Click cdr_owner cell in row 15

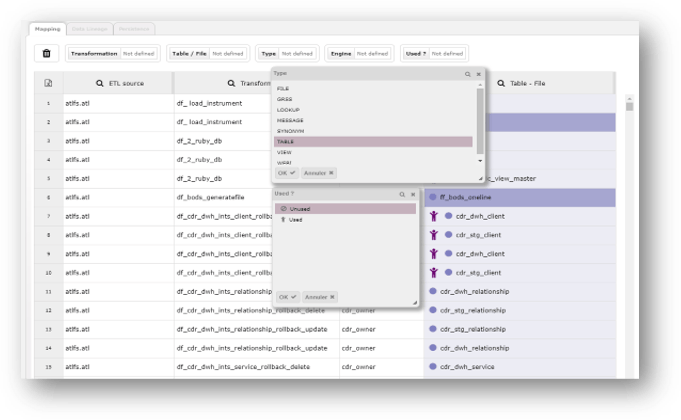381,367
